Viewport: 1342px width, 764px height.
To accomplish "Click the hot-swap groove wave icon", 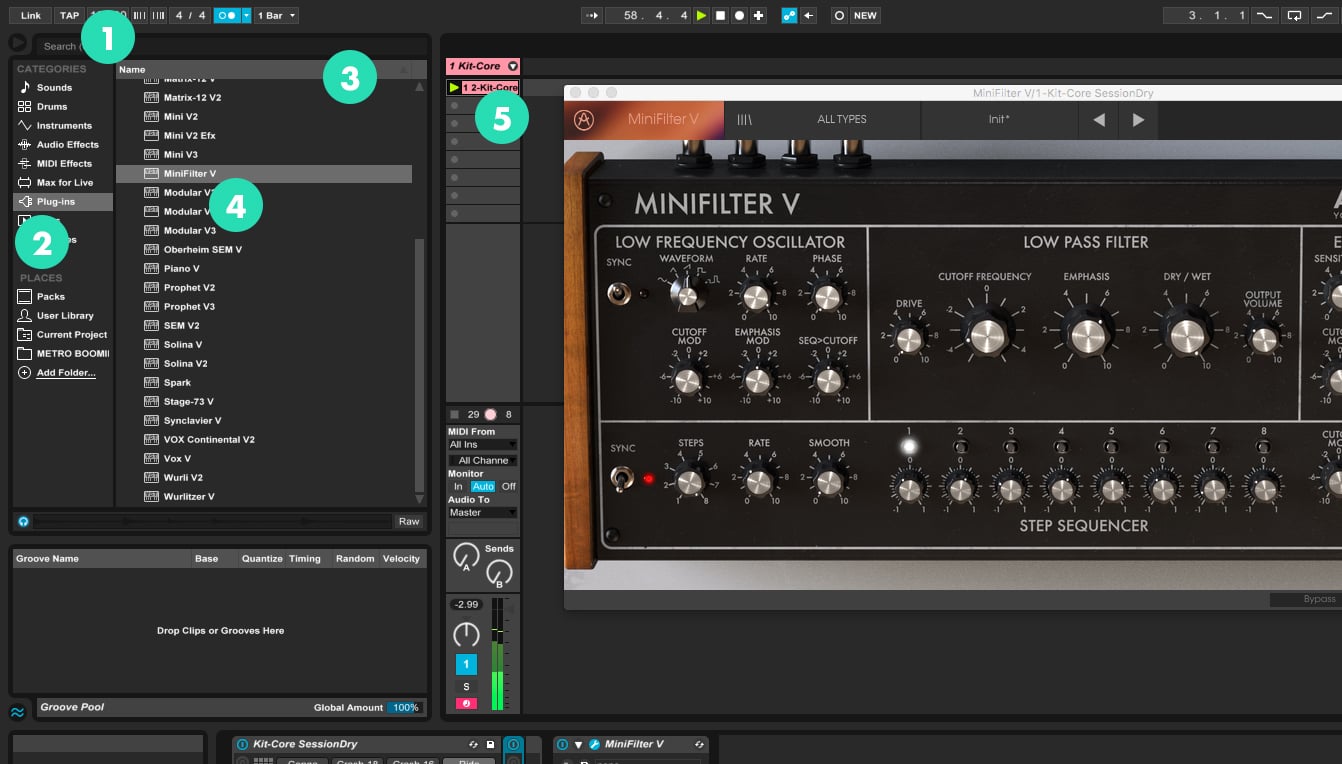I will pos(17,712).
